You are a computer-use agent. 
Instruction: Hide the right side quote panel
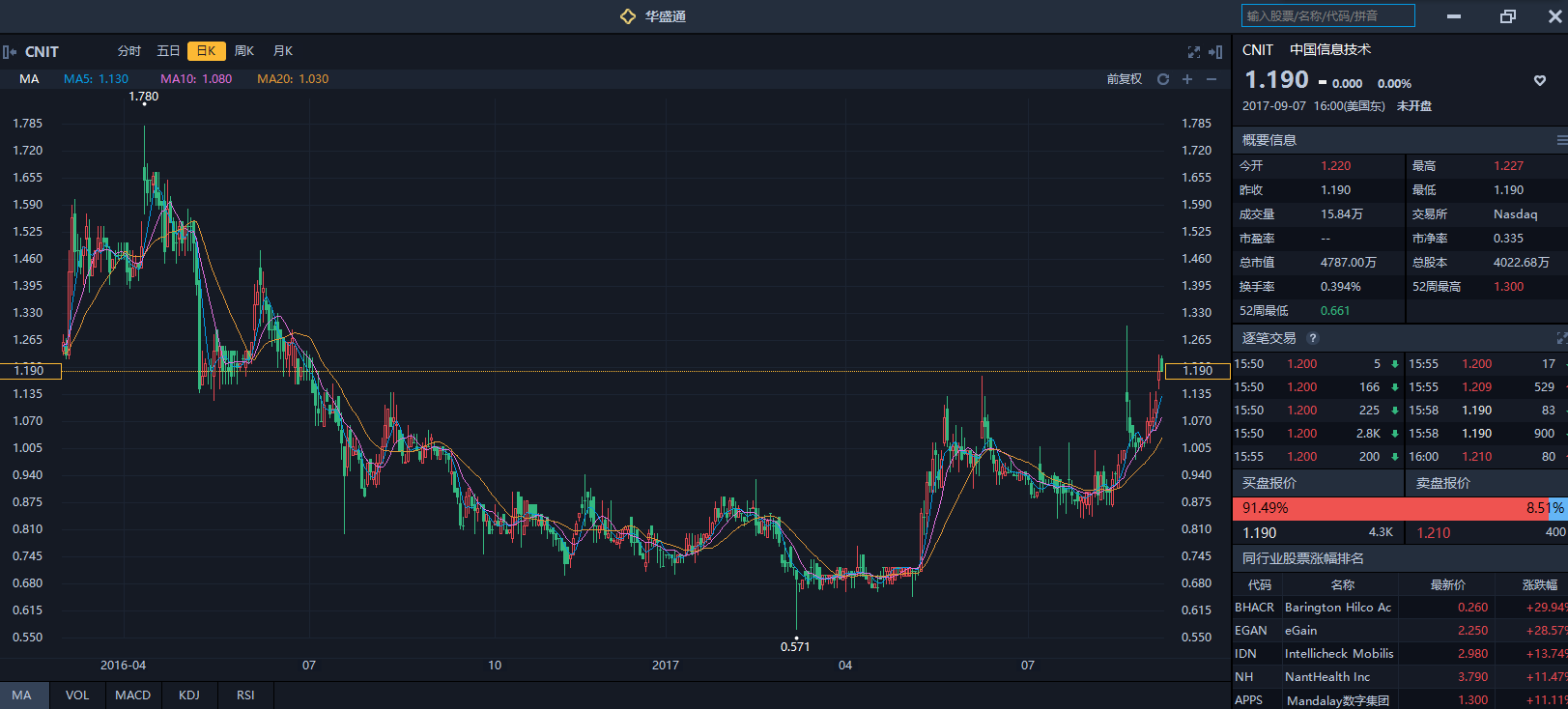coord(1215,52)
